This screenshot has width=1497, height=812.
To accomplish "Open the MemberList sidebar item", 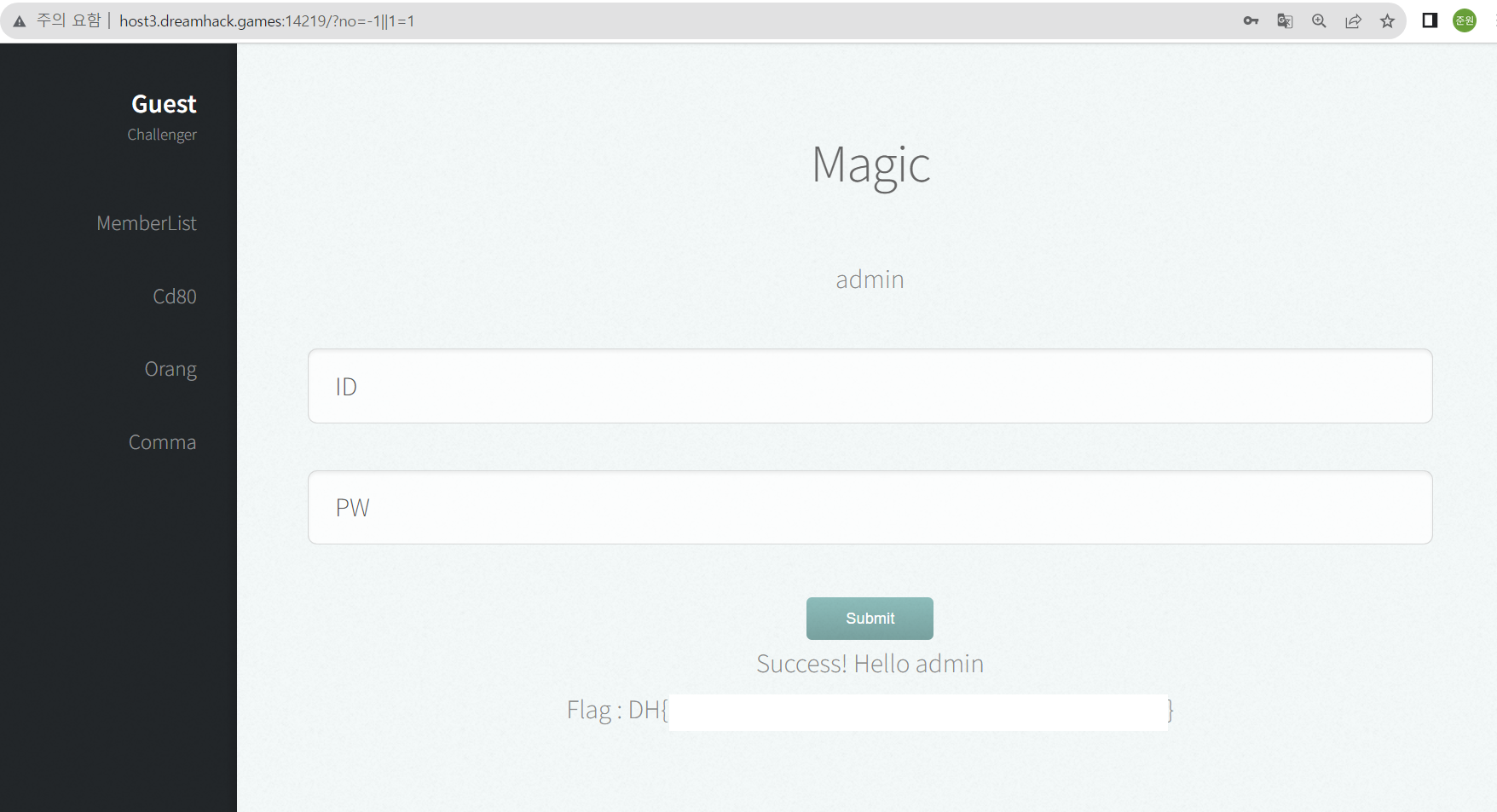I will click(147, 223).
